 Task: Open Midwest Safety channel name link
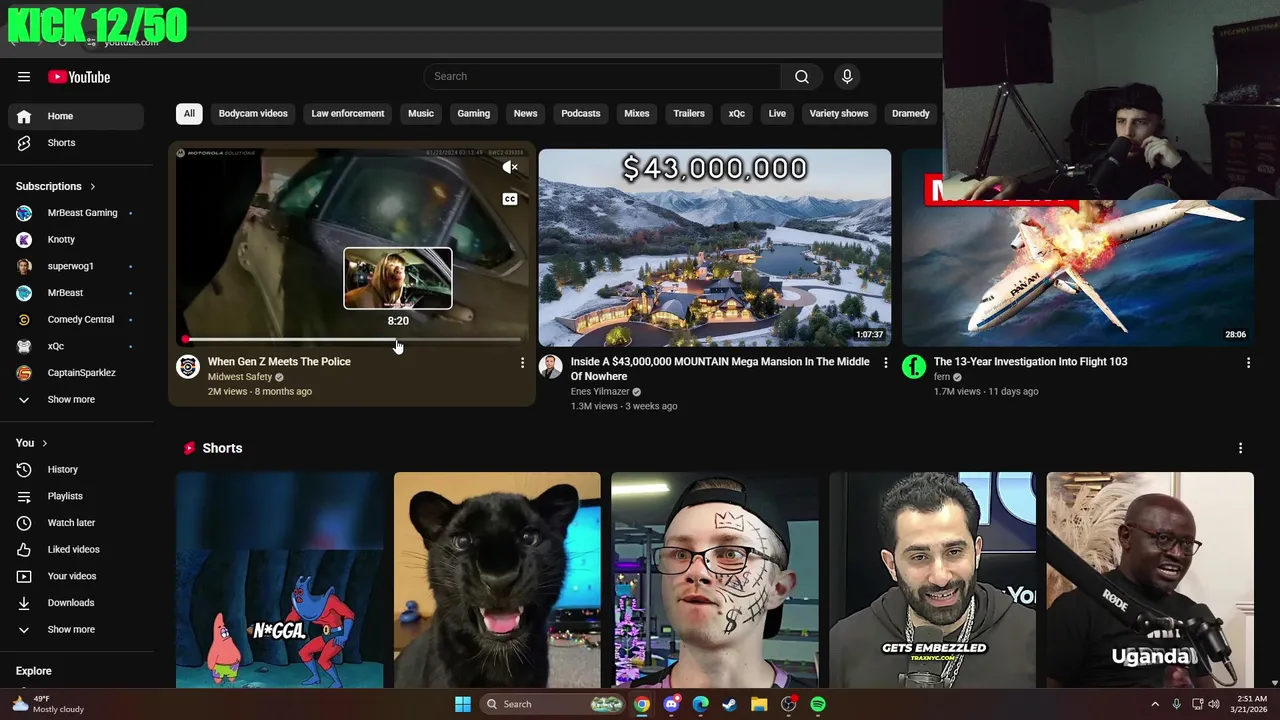click(x=240, y=377)
